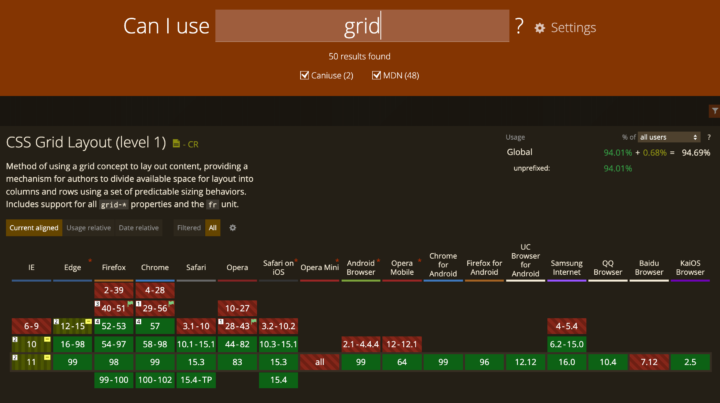Select the All browsers option

(213, 228)
